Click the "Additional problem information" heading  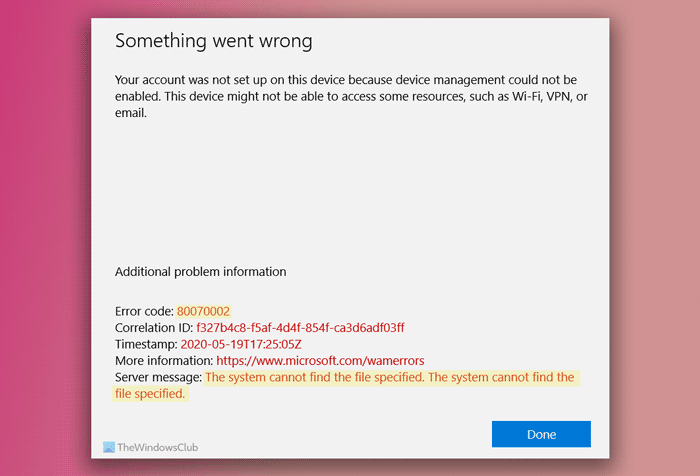coord(200,271)
